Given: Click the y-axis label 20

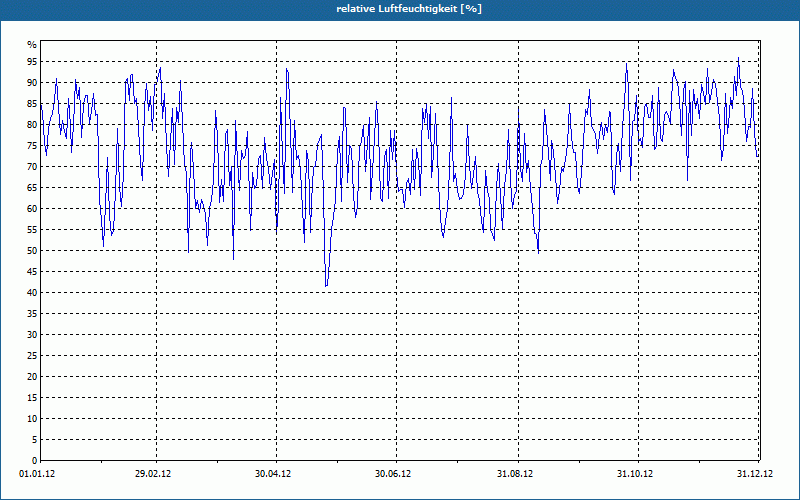Looking at the screenshot, I should (32, 377).
